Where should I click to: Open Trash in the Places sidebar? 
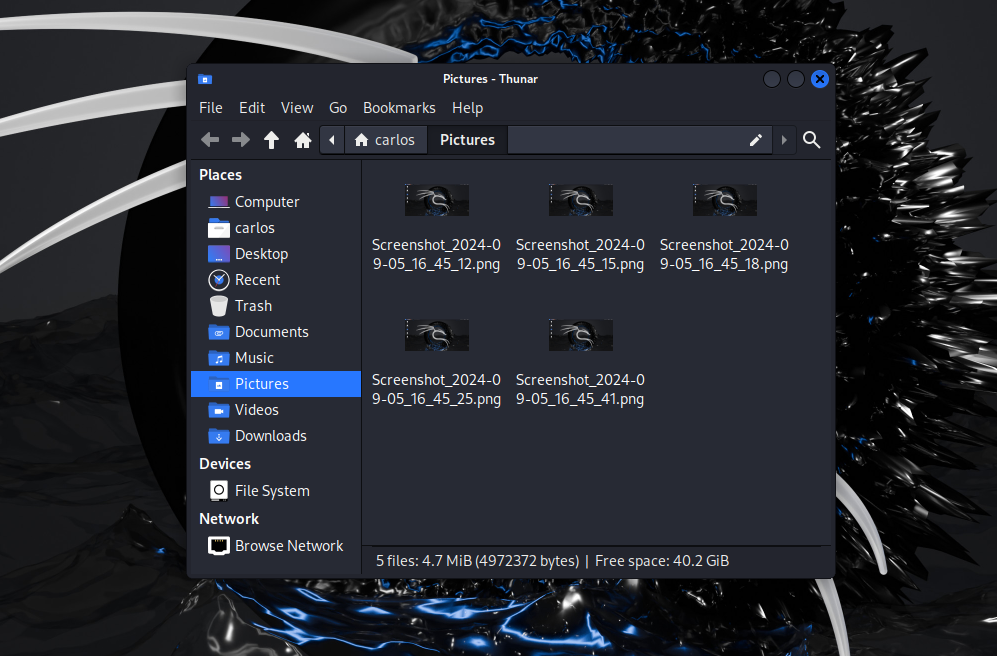coord(253,306)
